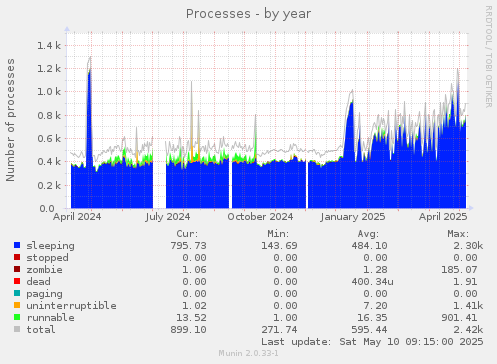Click the 'zombie' legend label

pos(44,270)
